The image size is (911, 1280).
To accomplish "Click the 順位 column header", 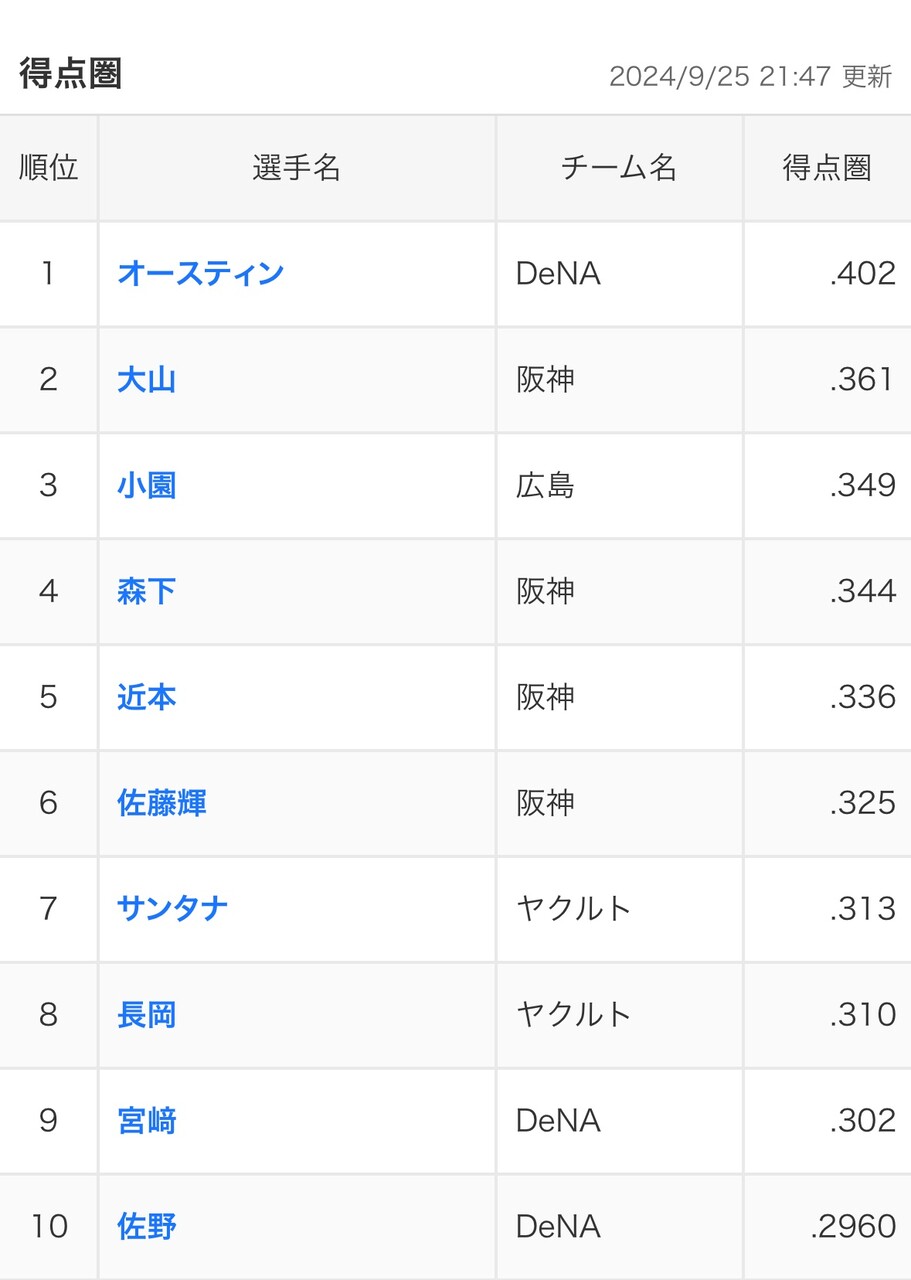I will [x=49, y=168].
